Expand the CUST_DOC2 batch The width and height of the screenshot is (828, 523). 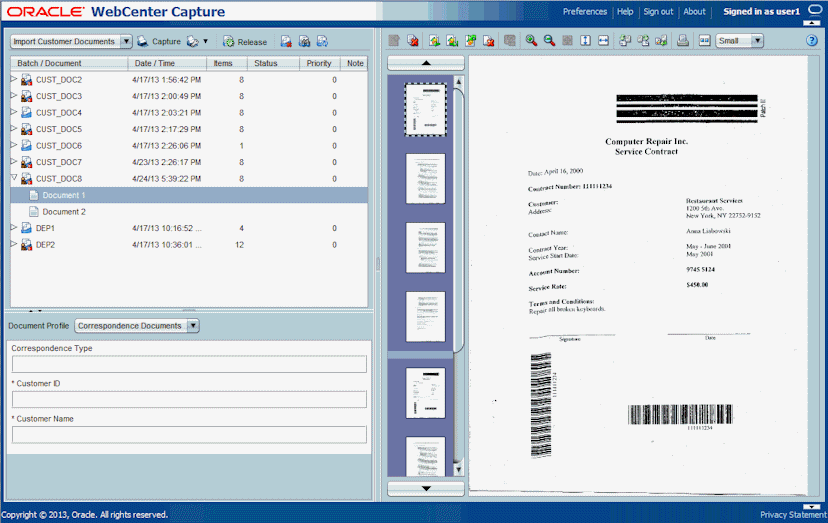click(14, 79)
